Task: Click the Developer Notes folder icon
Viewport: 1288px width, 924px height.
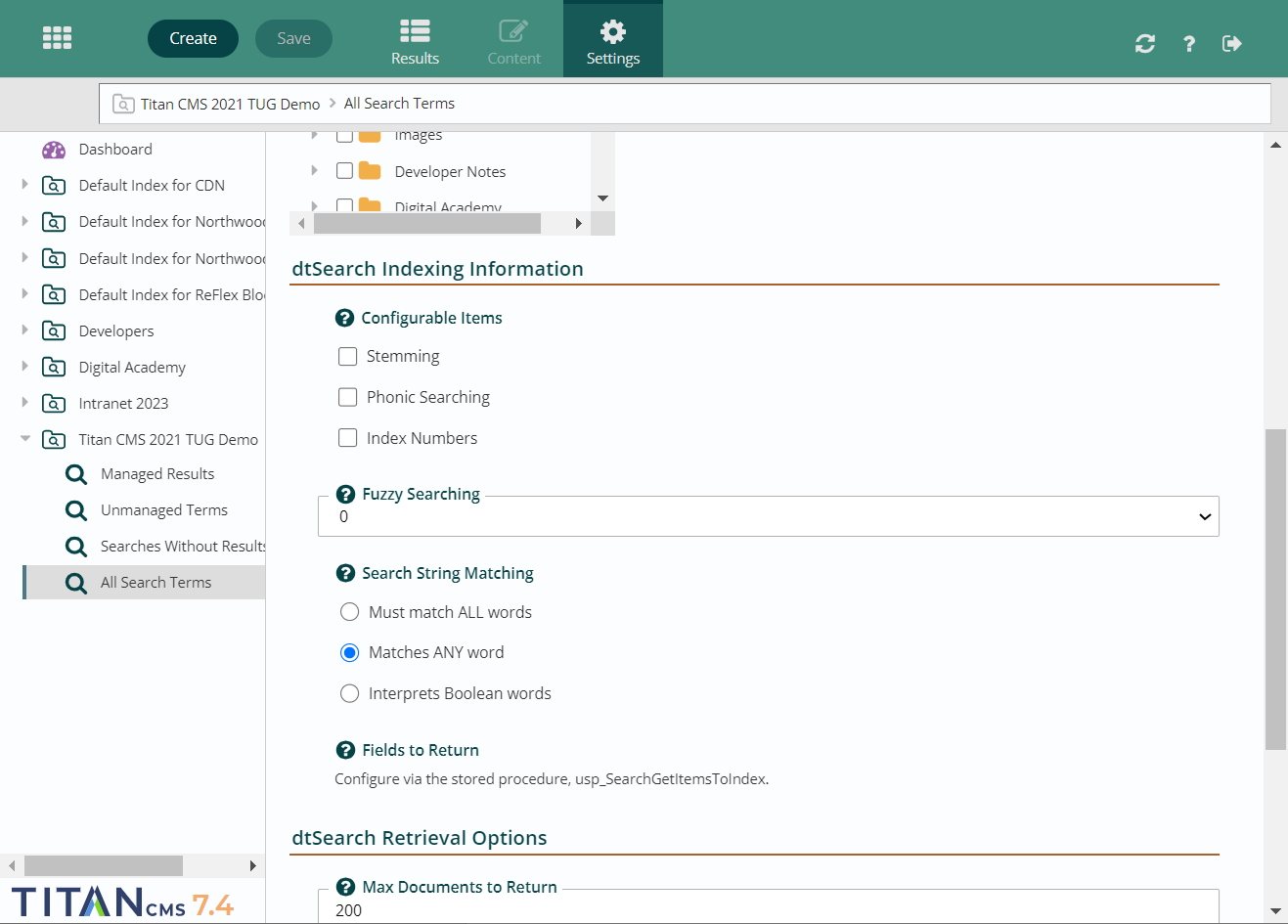Action: pyautogui.click(x=370, y=171)
